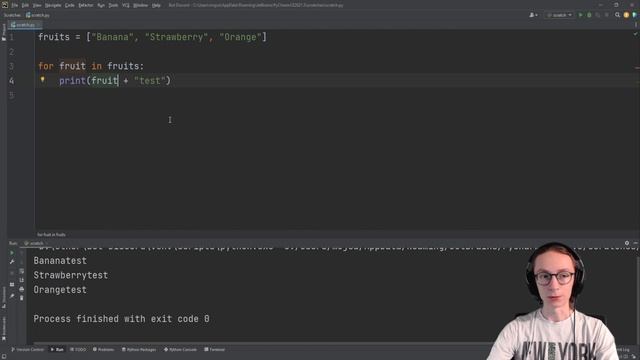Open Run panel gear settings icon
The image size is (640, 360).
(x=627, y=243)
